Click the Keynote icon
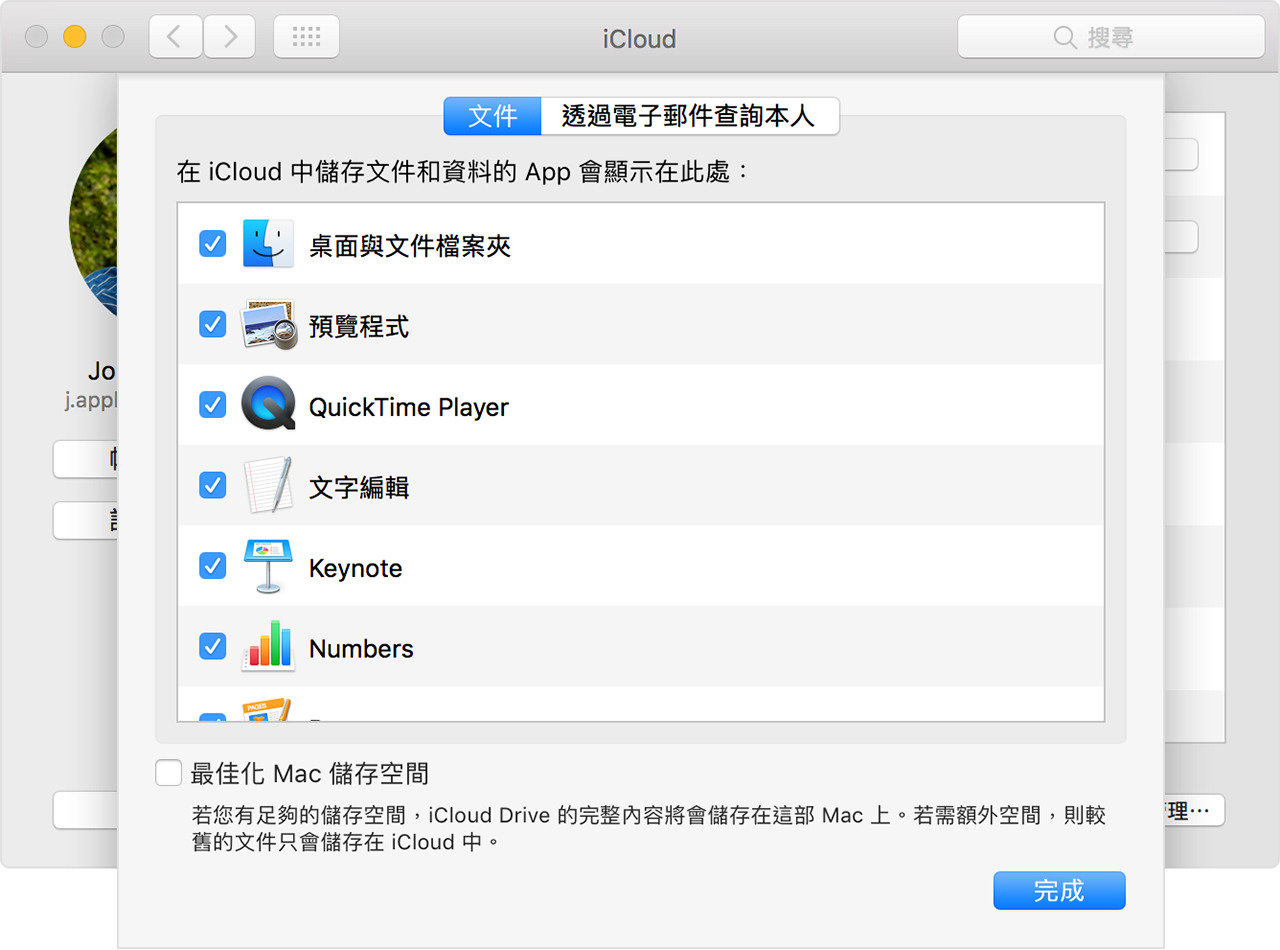This screenshot has height=950, width=1280. (x=266, y=566)
